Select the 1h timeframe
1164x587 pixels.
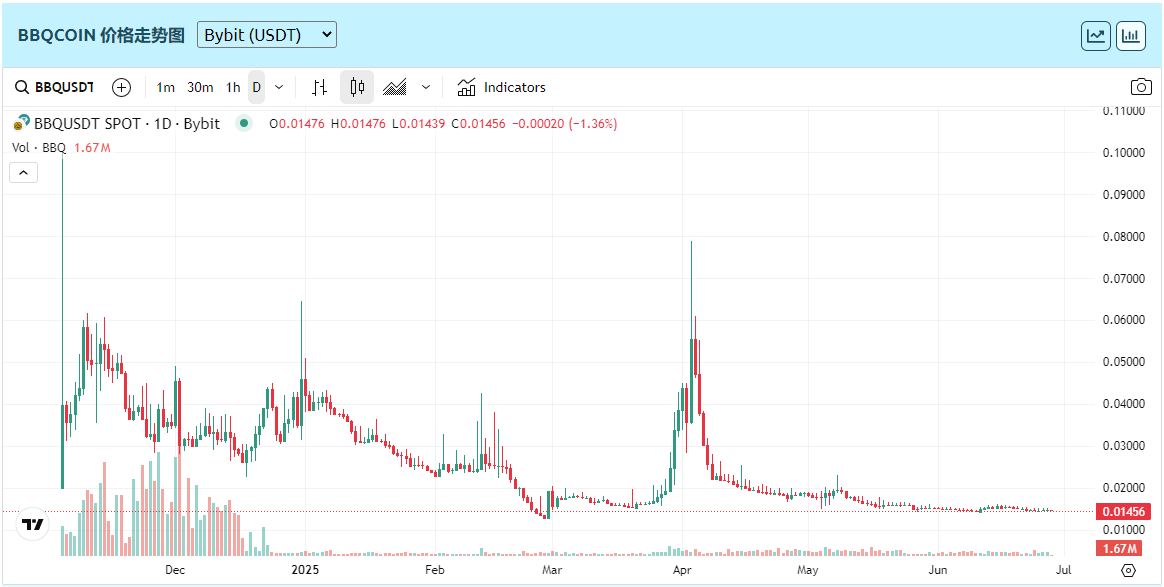[x=232, y=87]
